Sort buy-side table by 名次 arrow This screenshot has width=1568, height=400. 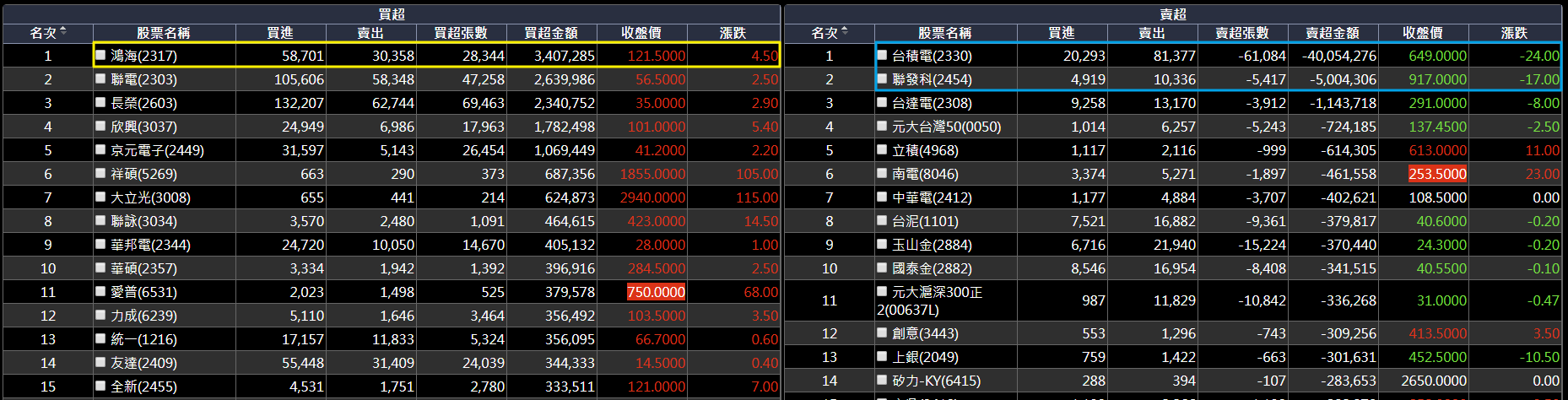click(63, 32)
